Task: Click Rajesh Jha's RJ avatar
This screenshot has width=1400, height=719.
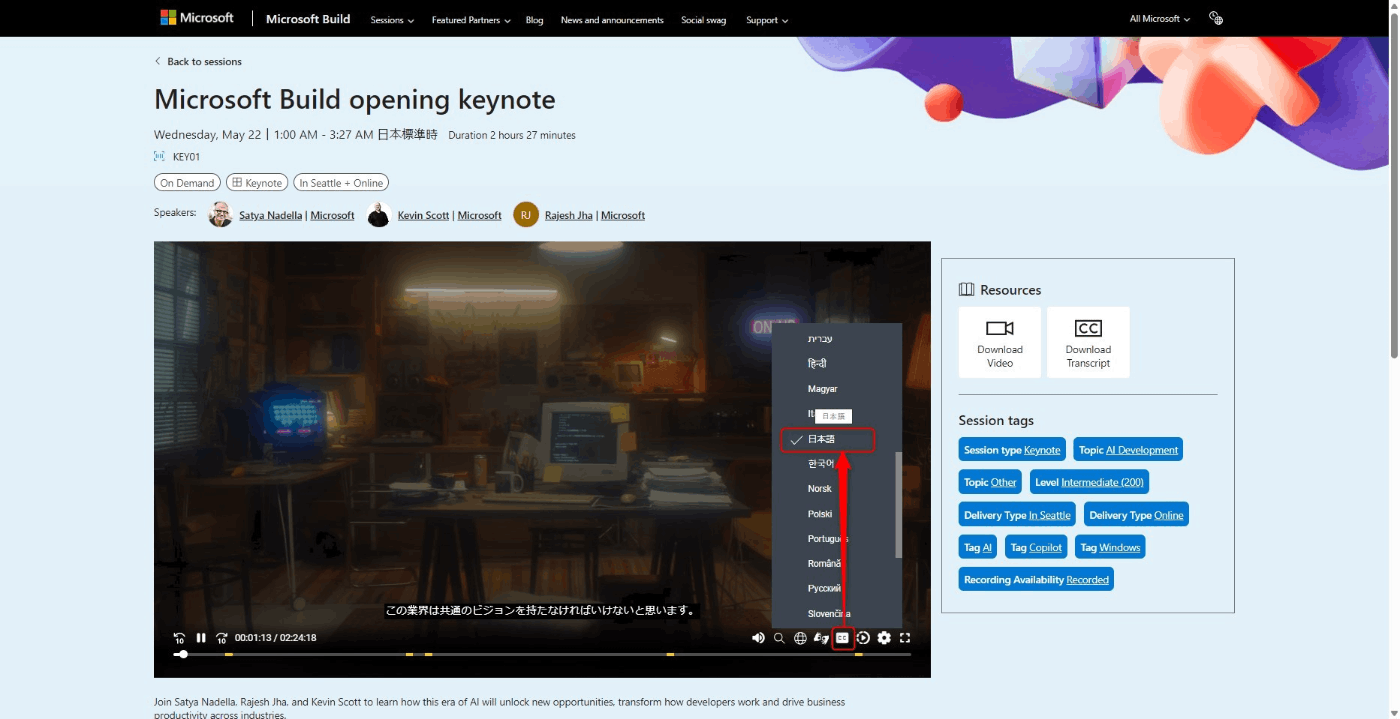Action: 526,214
